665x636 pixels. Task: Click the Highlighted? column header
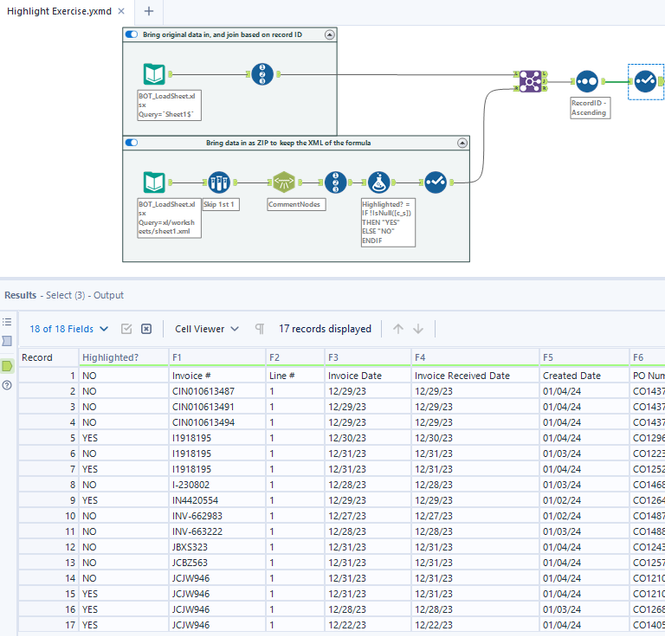(x=123, y=357)
